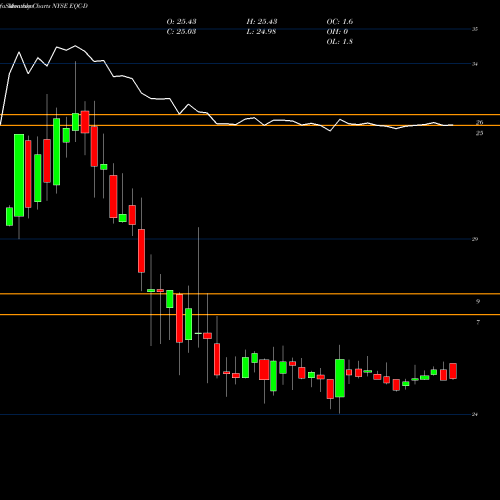Click the 'OC: 1.6' value
500x500 pixels.
(x=340, y=22)
